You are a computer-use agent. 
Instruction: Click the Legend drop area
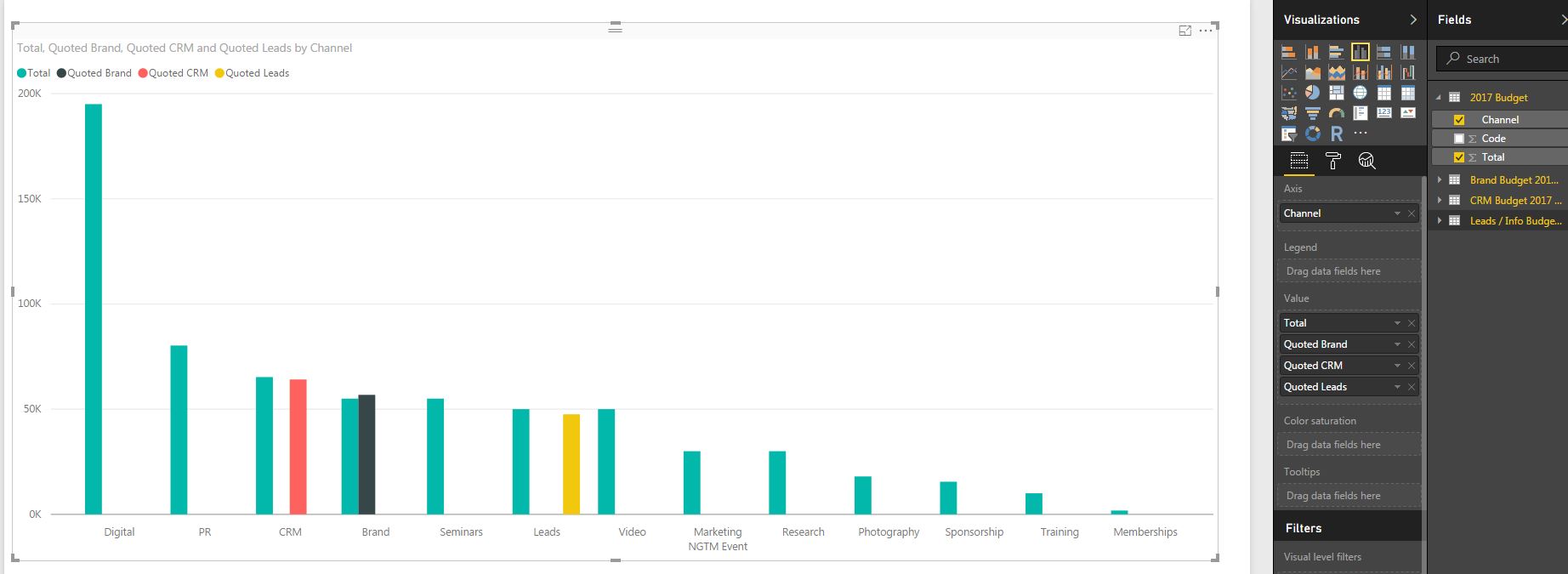(1349, 271)
